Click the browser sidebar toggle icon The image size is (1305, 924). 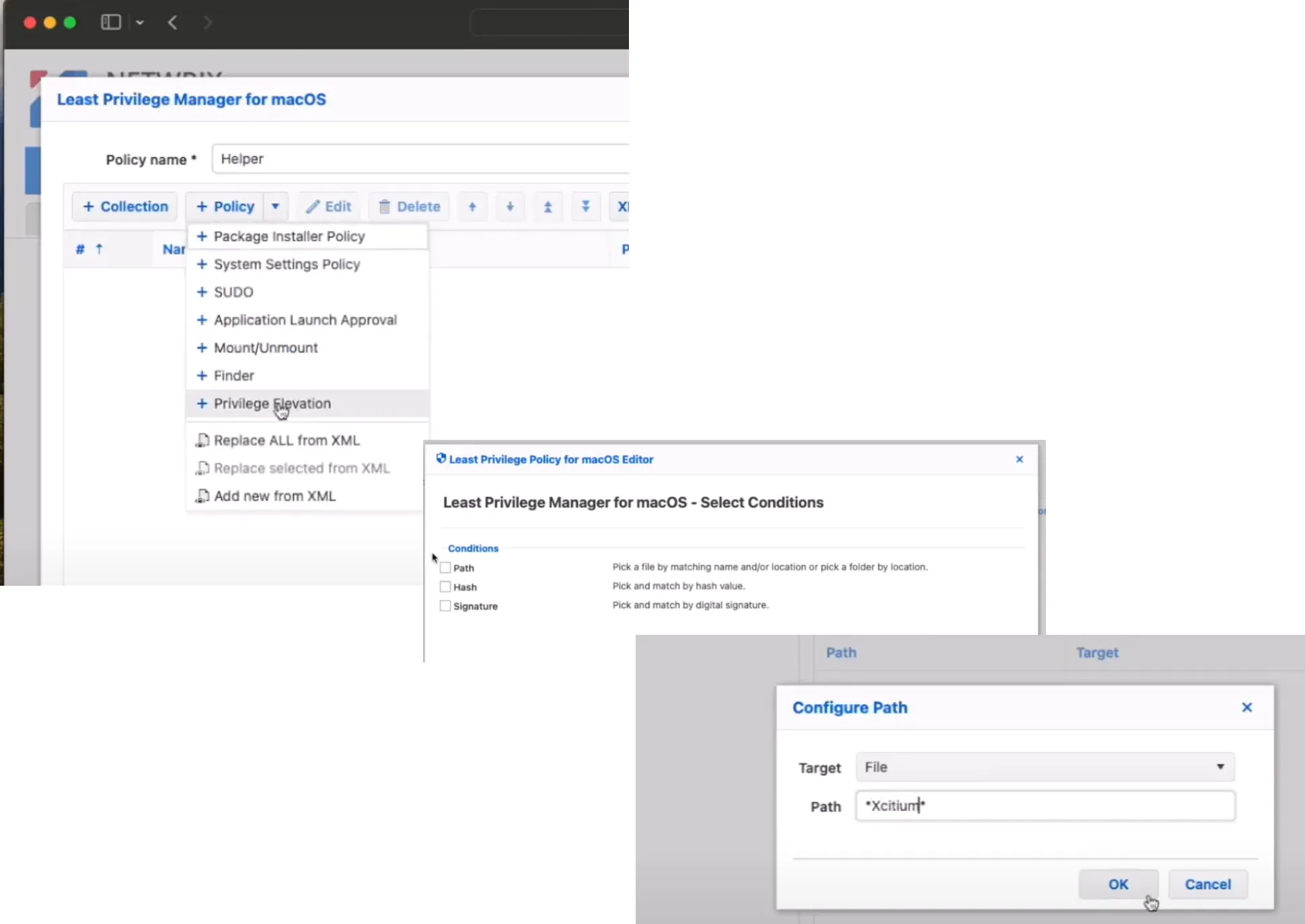coord(110,22)
